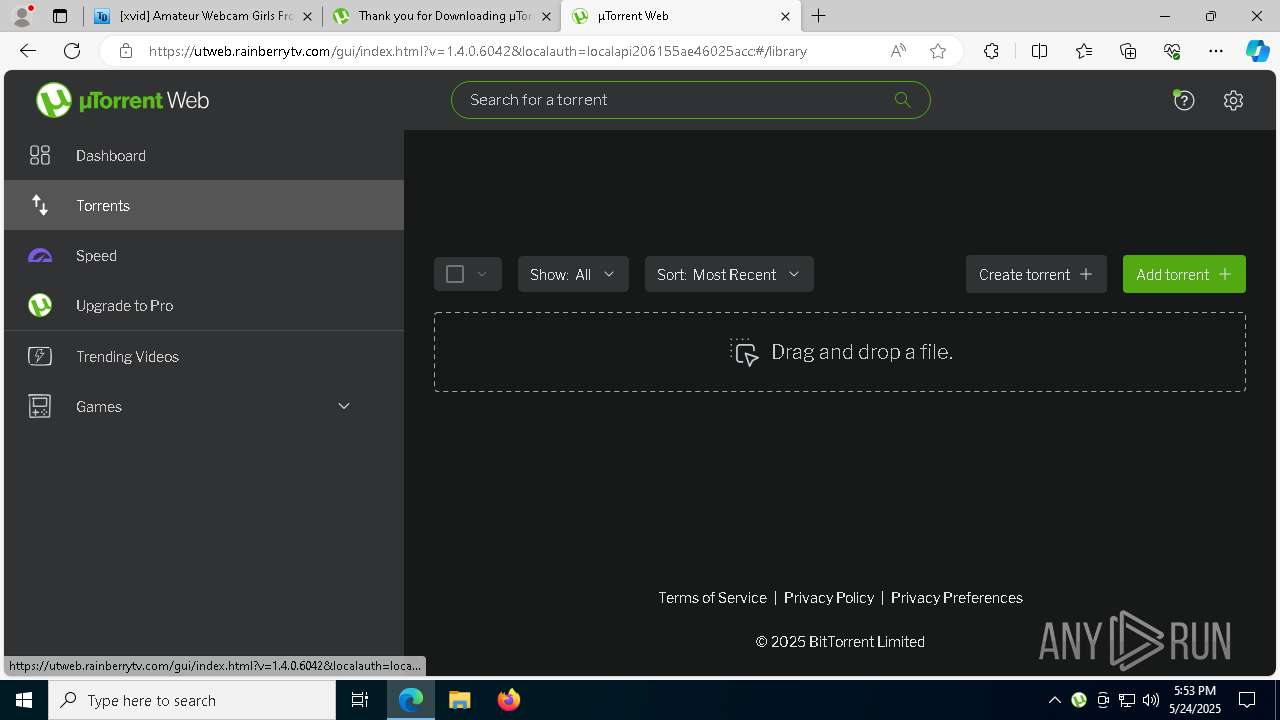Image resolution: width=1280 pixels, height=720 pixels.
Task: Open the settings gear icon
Action: coord(1233,100)
